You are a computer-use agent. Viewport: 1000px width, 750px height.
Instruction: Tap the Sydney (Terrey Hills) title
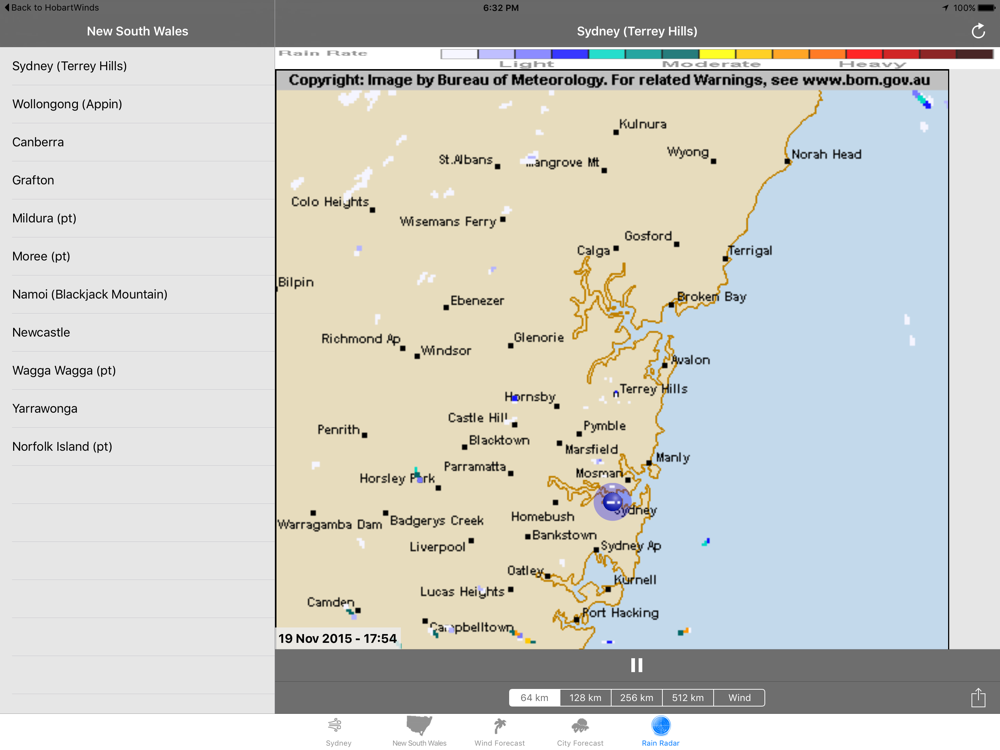pos(636,31)
